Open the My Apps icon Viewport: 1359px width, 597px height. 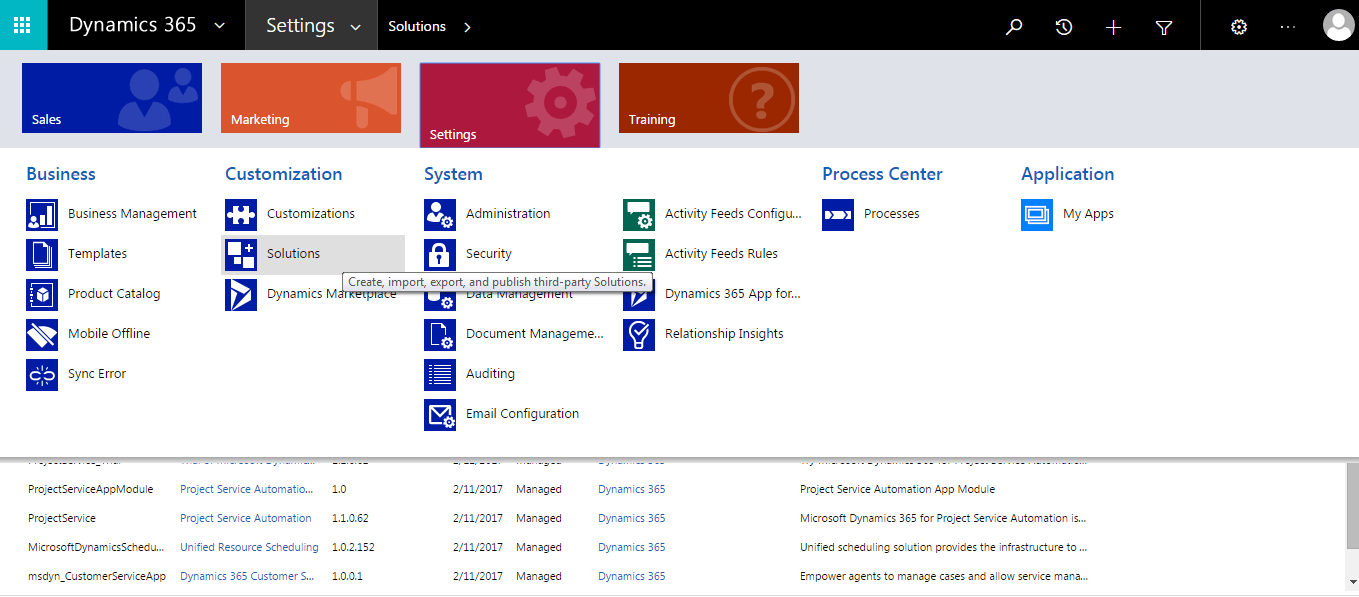(x=1037, y=214)
